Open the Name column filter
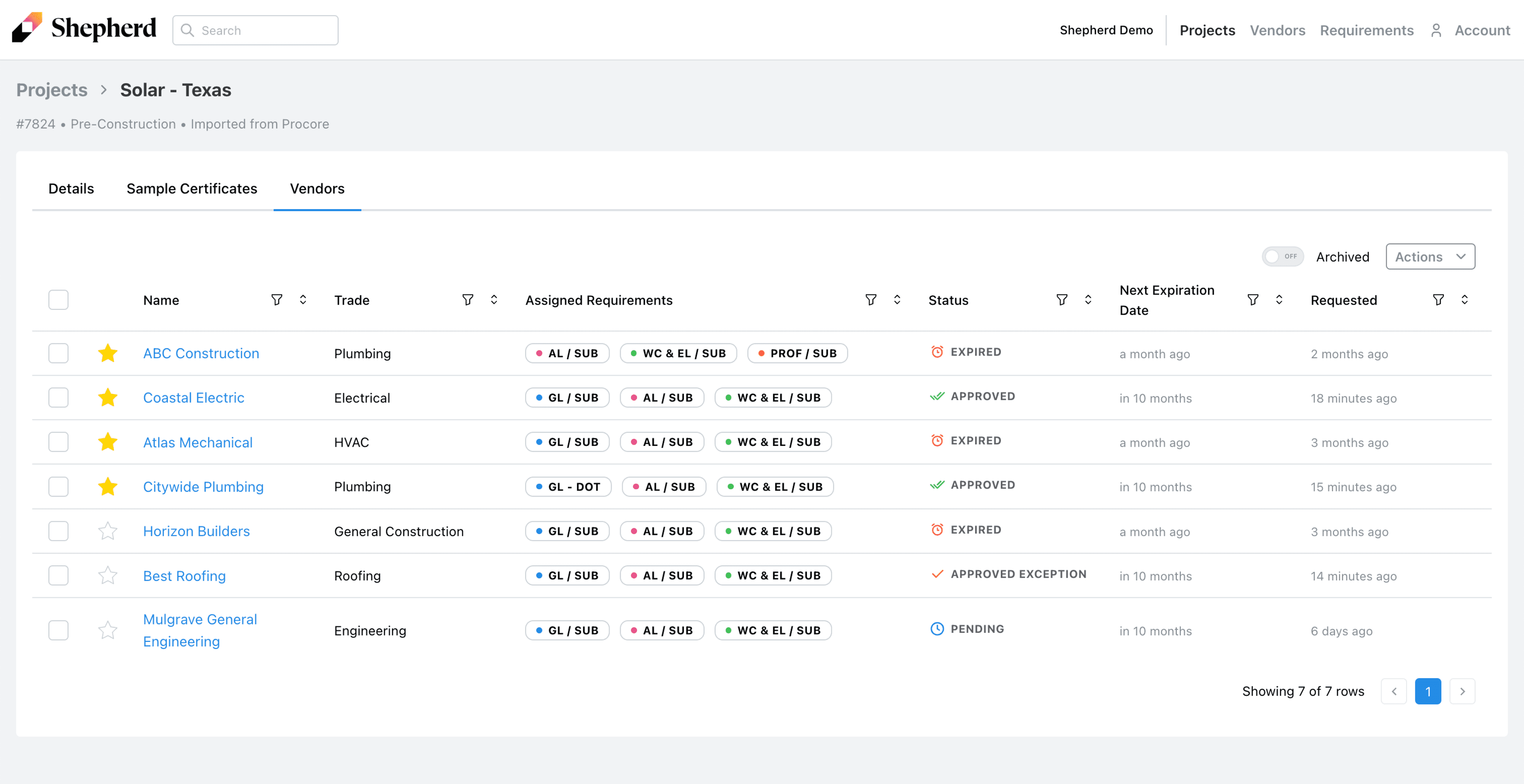The image size is (1524, 784). click(x=276, y=300)
